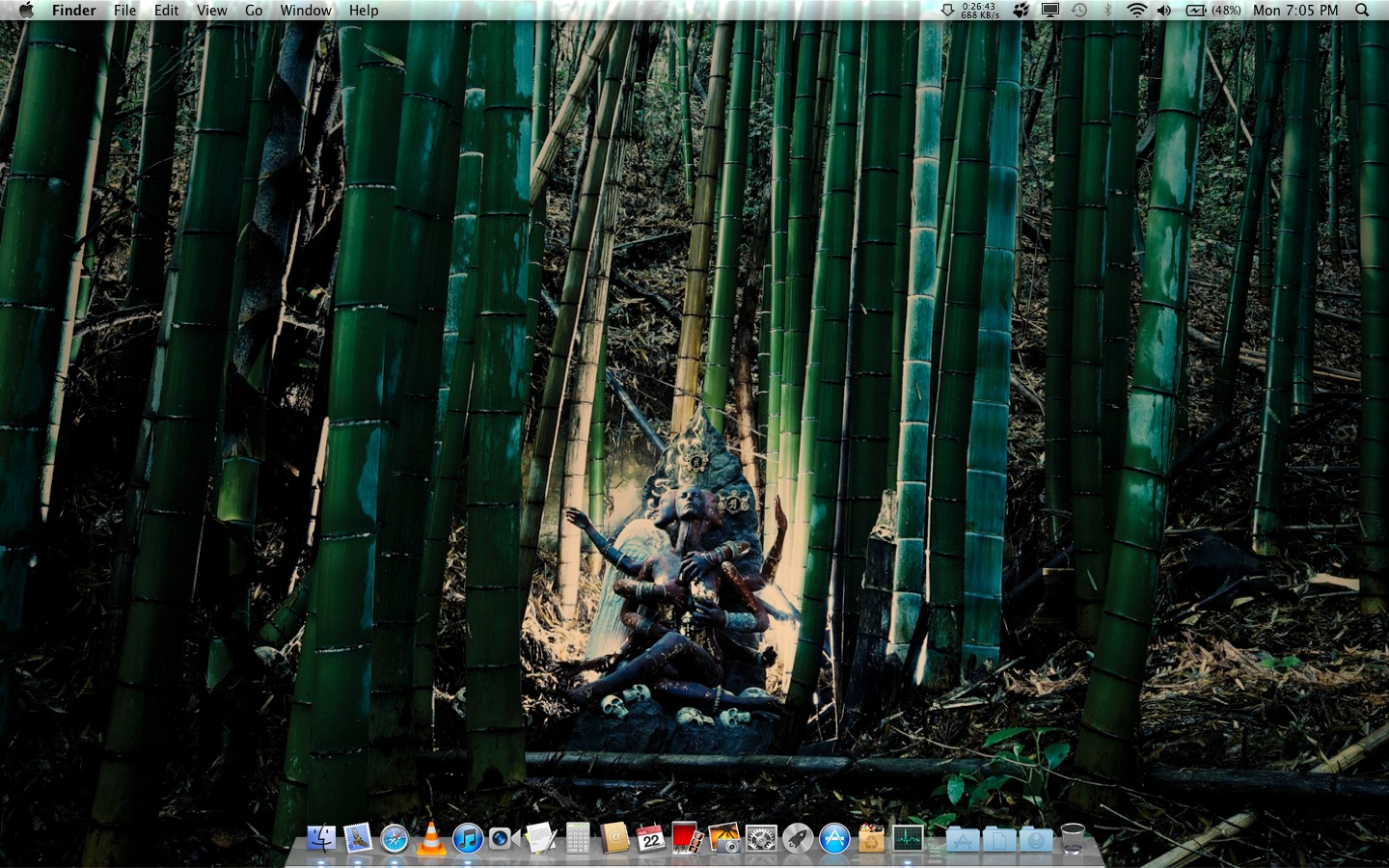Open the Displays menu bar icon
Image resolution: width=1389 pixels, height=868 pixels.
tap(1050, 11)
